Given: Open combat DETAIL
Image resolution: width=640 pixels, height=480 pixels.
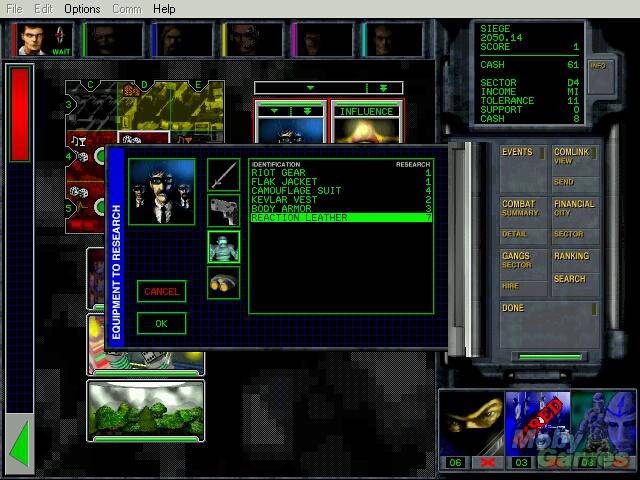Looking at the screenshot, I should coord(522,235).
